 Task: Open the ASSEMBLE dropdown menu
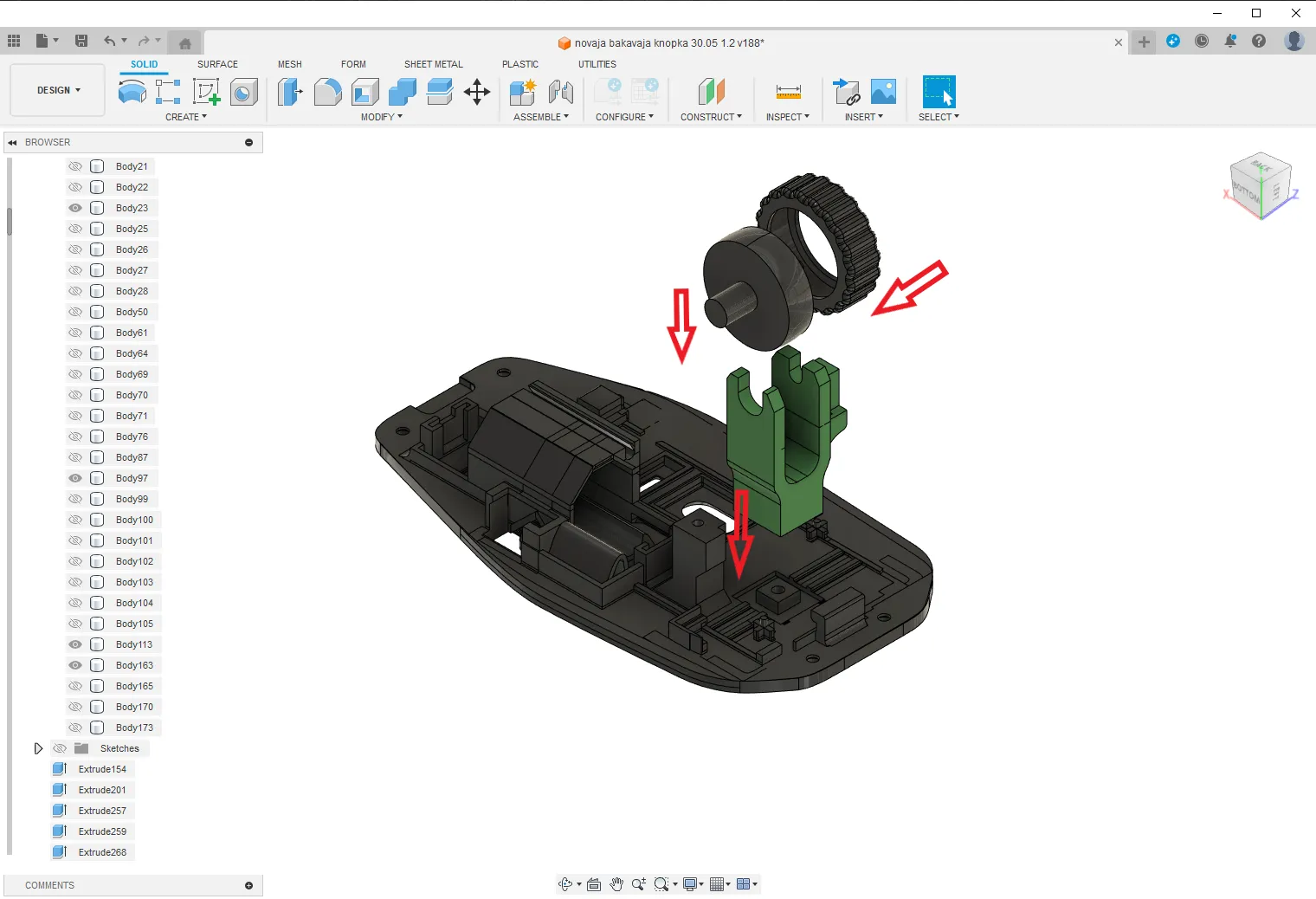(541, 117)
